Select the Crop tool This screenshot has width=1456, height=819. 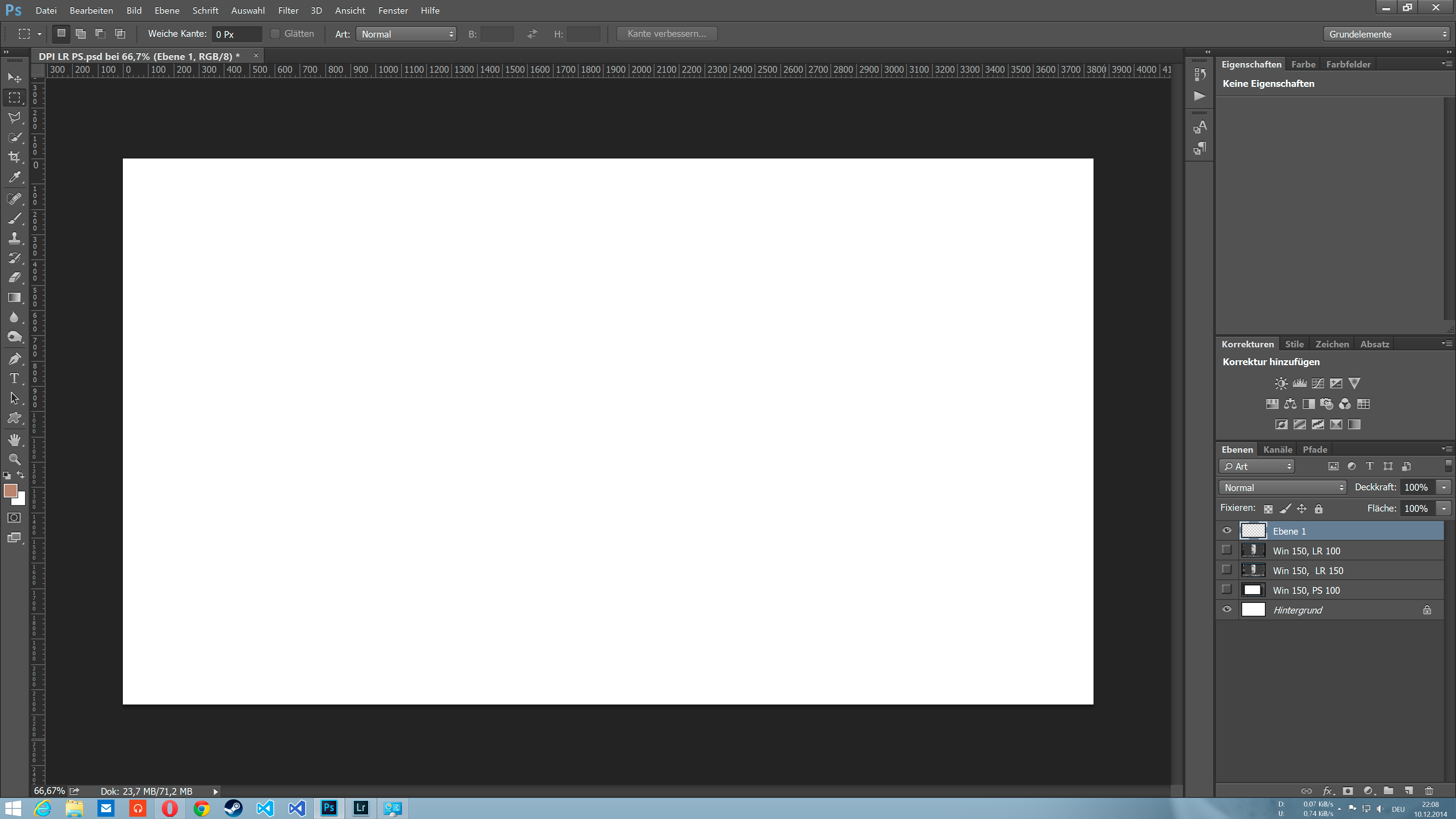[15, 157]
